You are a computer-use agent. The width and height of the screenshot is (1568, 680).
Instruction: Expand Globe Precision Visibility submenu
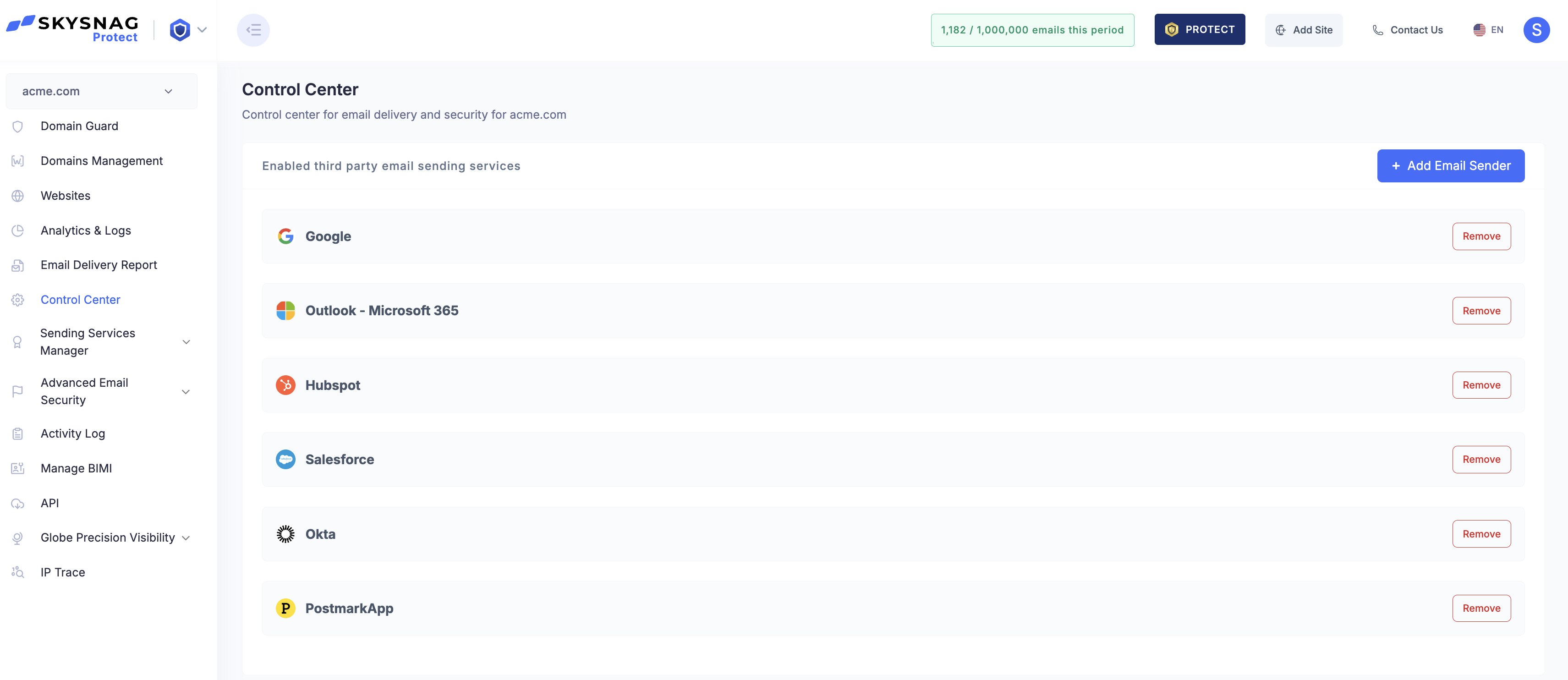[186, 537]
